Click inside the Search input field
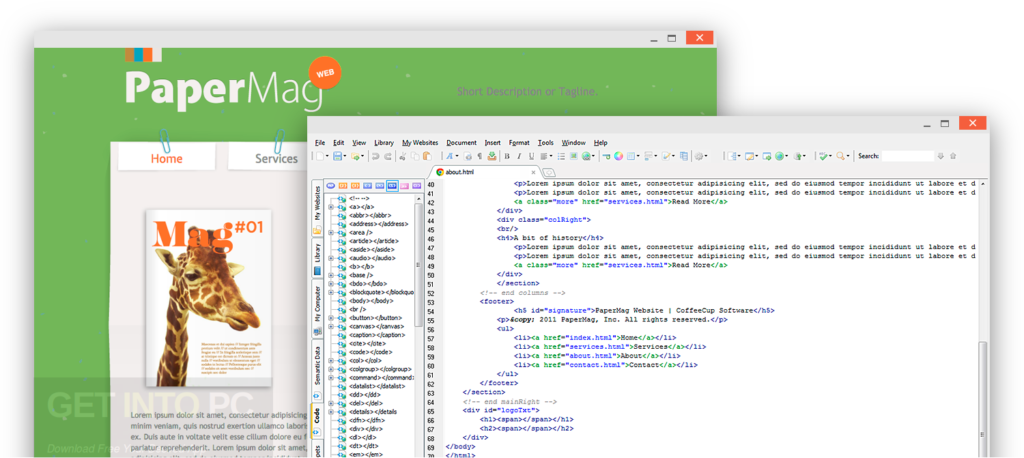1024x458 pixels. coord(908,156)
